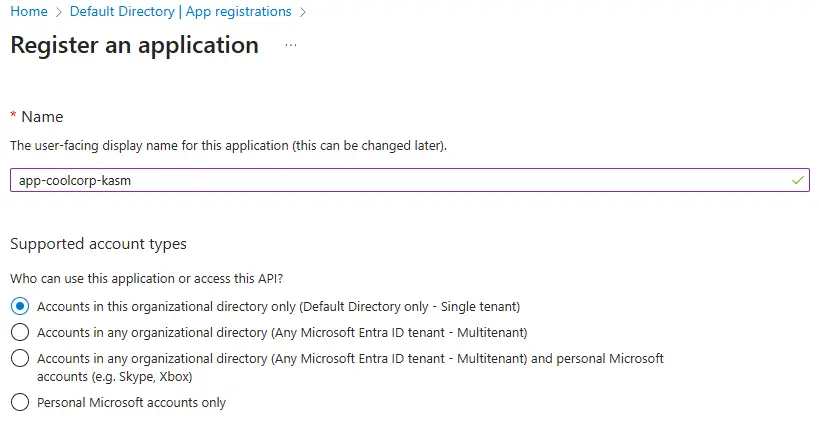Open the ellipsis more options menu
The width and height of the screenshot is (819, 423).
tap(291, 46)
